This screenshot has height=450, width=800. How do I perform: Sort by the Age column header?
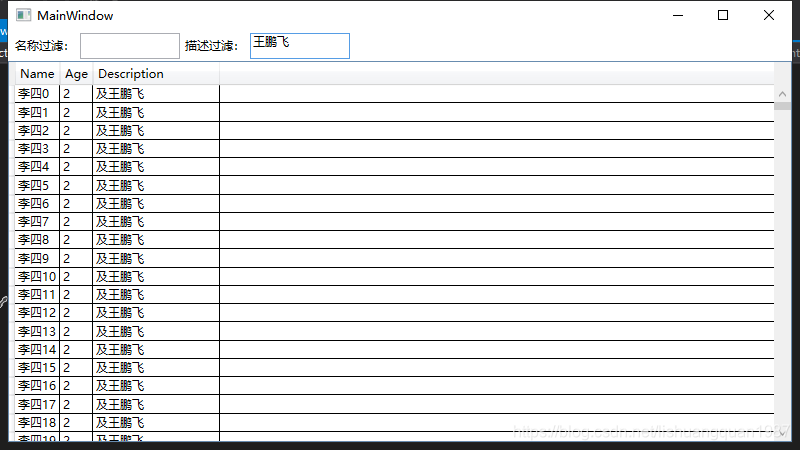(76, 74)
